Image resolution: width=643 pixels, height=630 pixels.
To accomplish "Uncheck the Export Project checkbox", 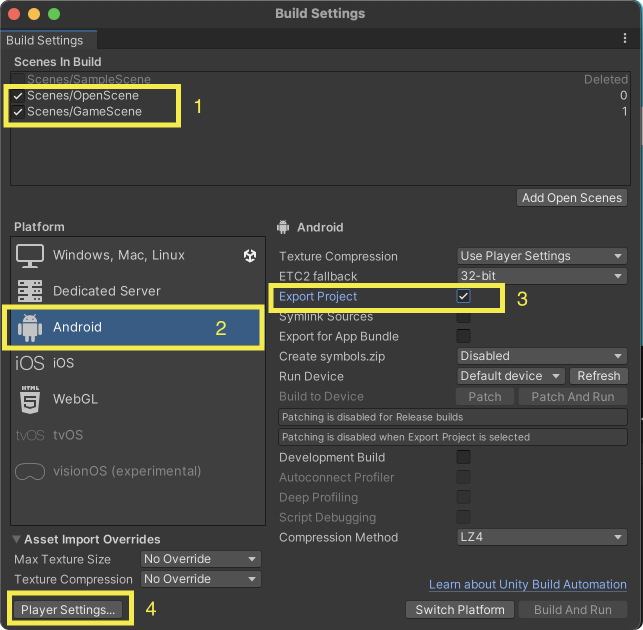I will (x=463, y=297).
